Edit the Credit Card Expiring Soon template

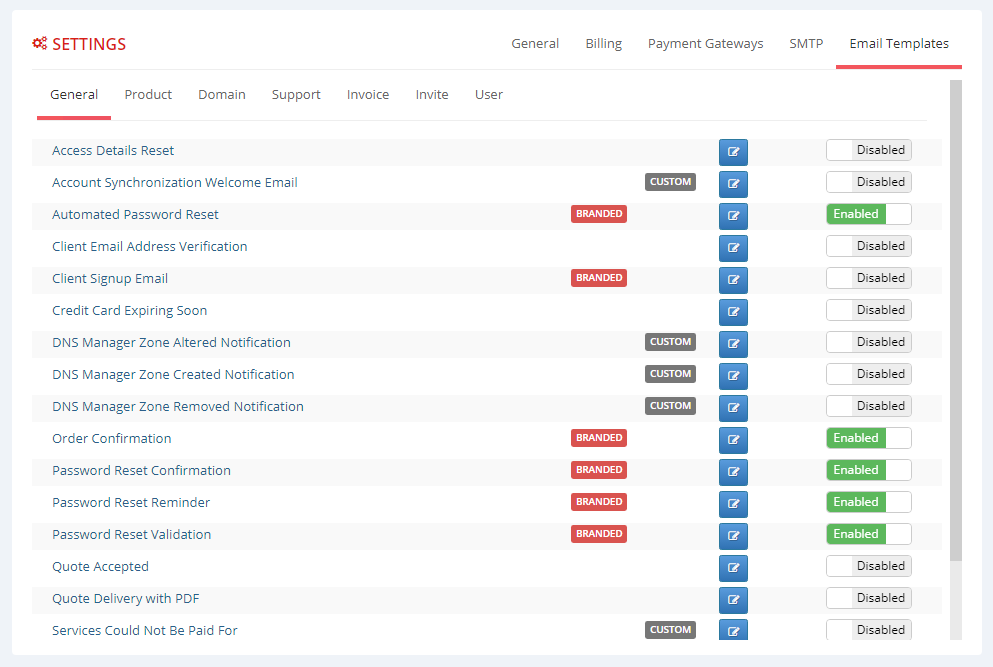click(733, 312)
